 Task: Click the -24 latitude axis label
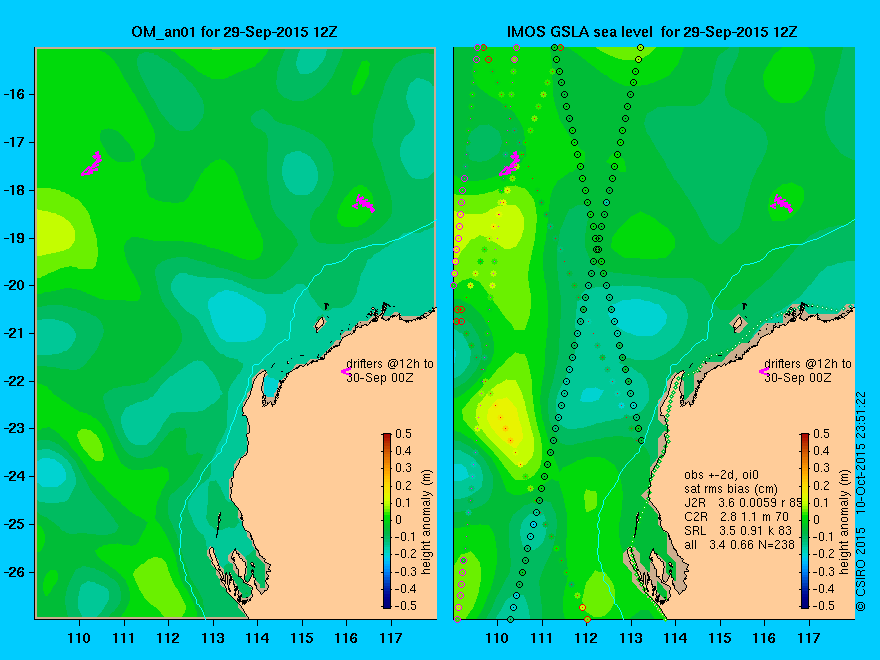(15, 476)
